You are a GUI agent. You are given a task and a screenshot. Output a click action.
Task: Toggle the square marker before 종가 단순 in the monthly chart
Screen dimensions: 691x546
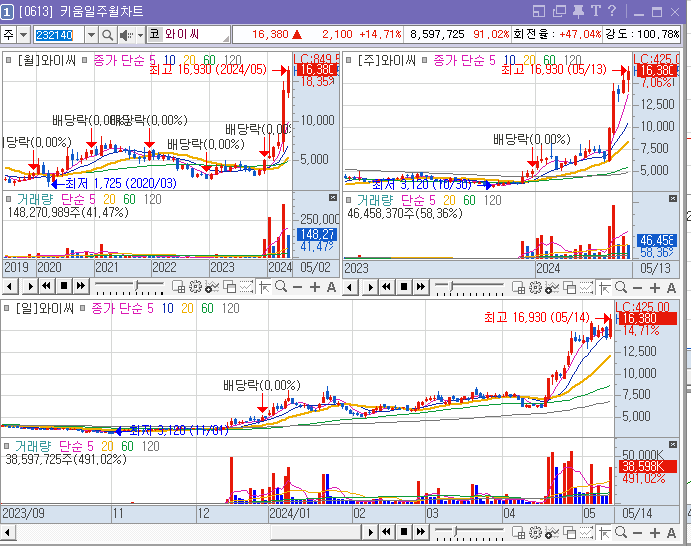point(85,60)
